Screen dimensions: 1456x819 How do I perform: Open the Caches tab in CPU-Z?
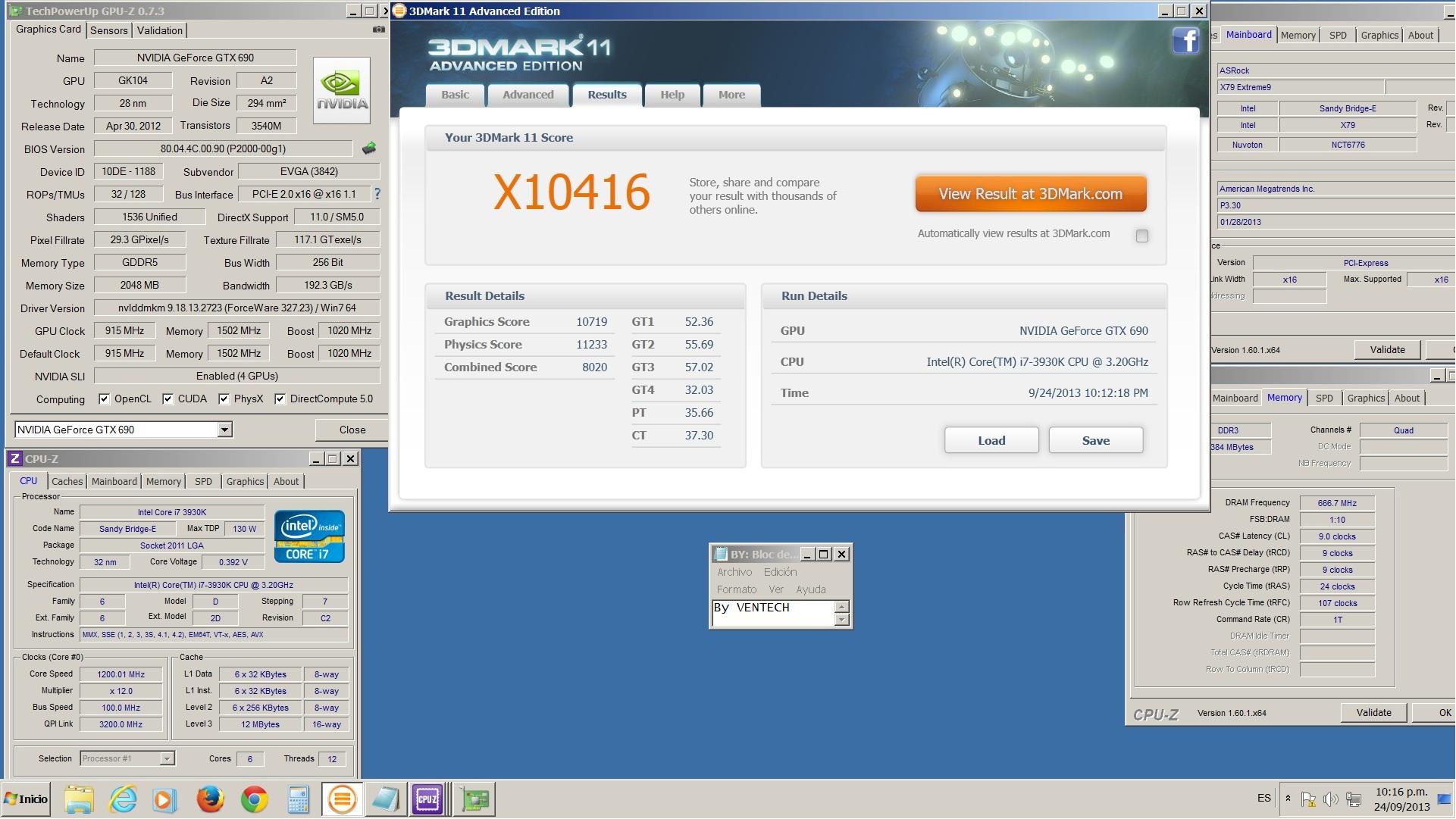[x=67, y=481]
